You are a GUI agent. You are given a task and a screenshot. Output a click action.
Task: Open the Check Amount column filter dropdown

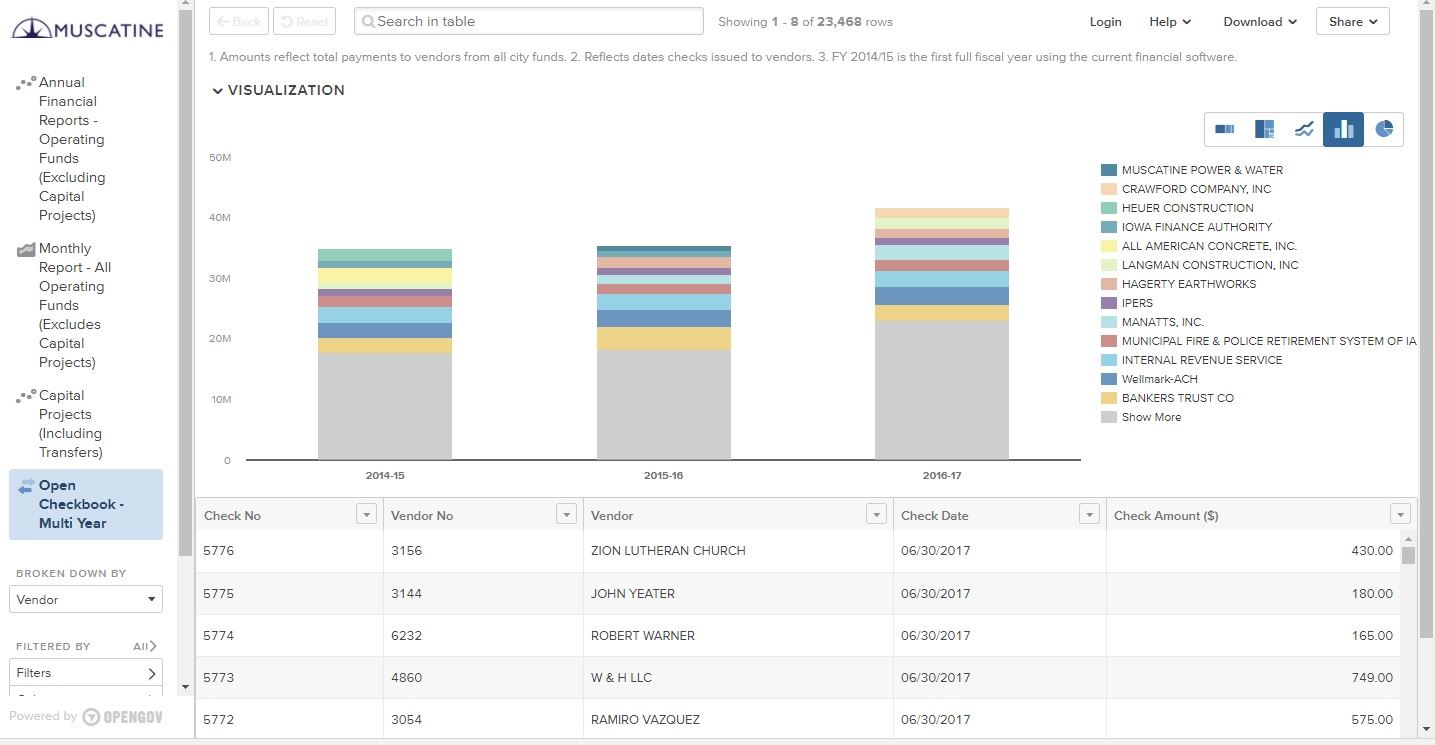1400,512
